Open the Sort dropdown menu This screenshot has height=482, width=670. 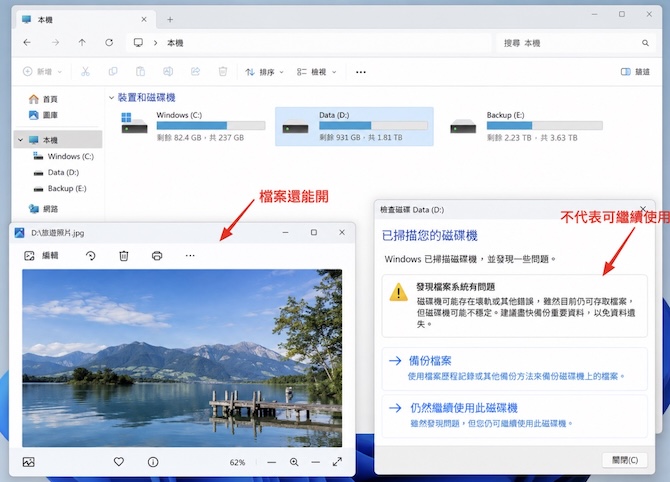coord(264,72)
